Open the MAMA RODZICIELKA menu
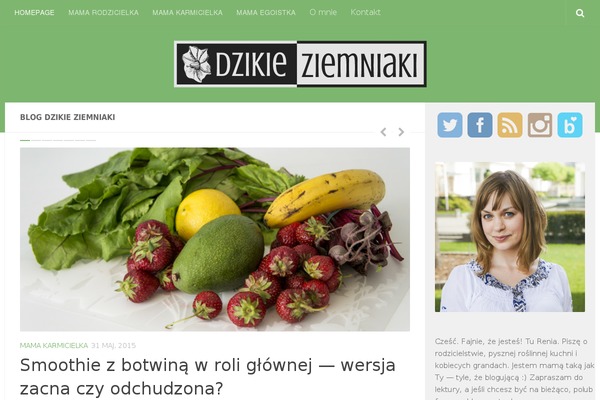This screenshot has width=600, height=400. tap(103, 13)
